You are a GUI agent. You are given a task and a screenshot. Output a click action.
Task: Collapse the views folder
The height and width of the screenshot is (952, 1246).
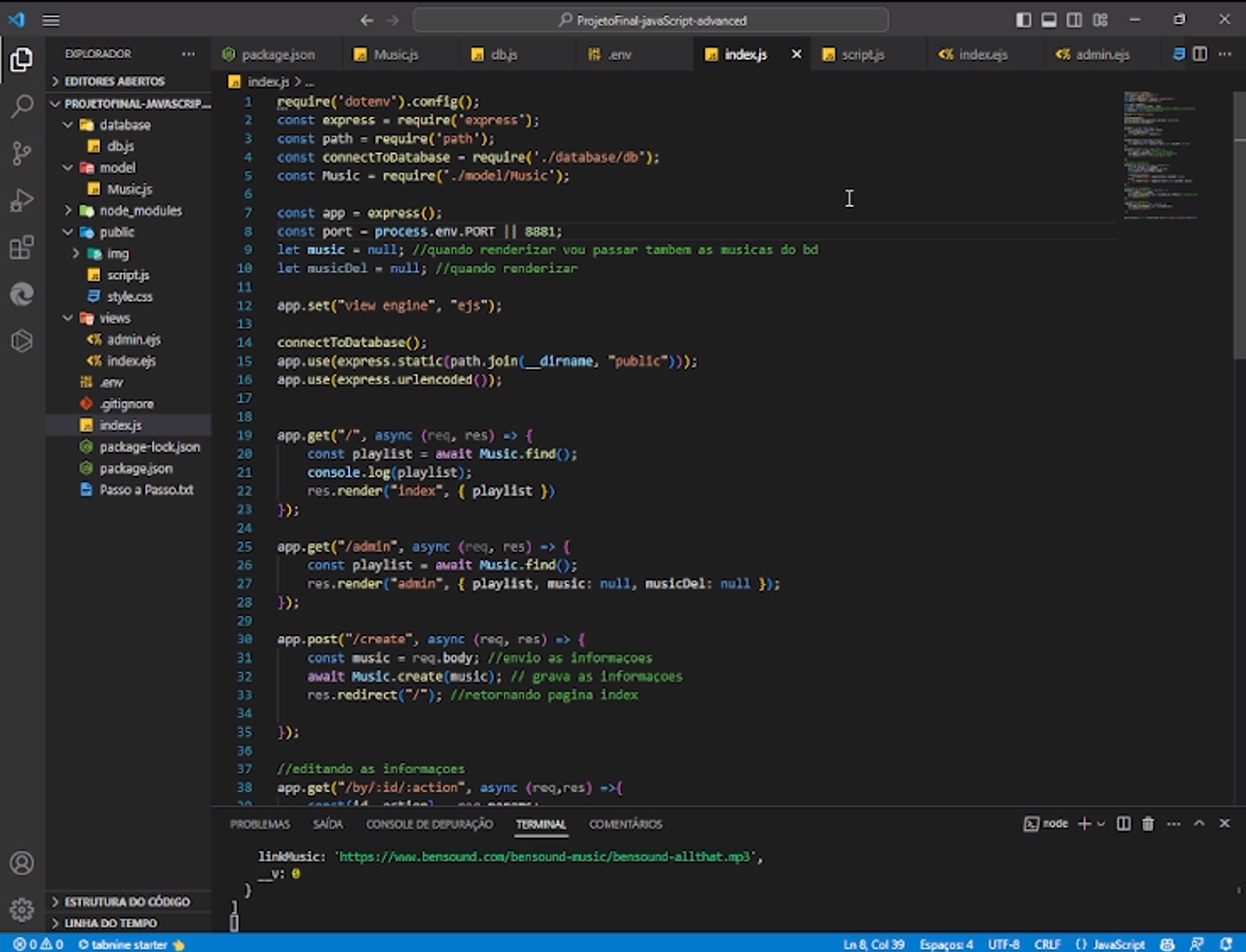pyautogui.click(x=113, y=318)
